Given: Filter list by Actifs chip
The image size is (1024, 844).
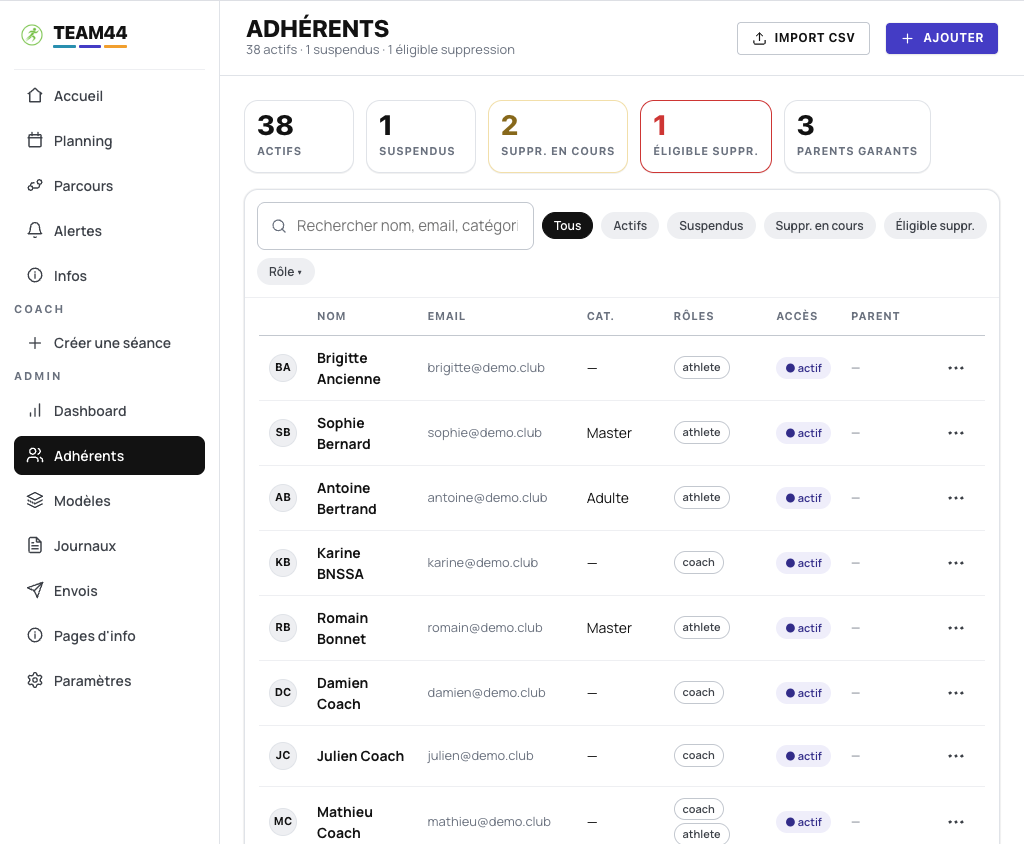Looking at the screenshot, I should (x=630, y=225).
